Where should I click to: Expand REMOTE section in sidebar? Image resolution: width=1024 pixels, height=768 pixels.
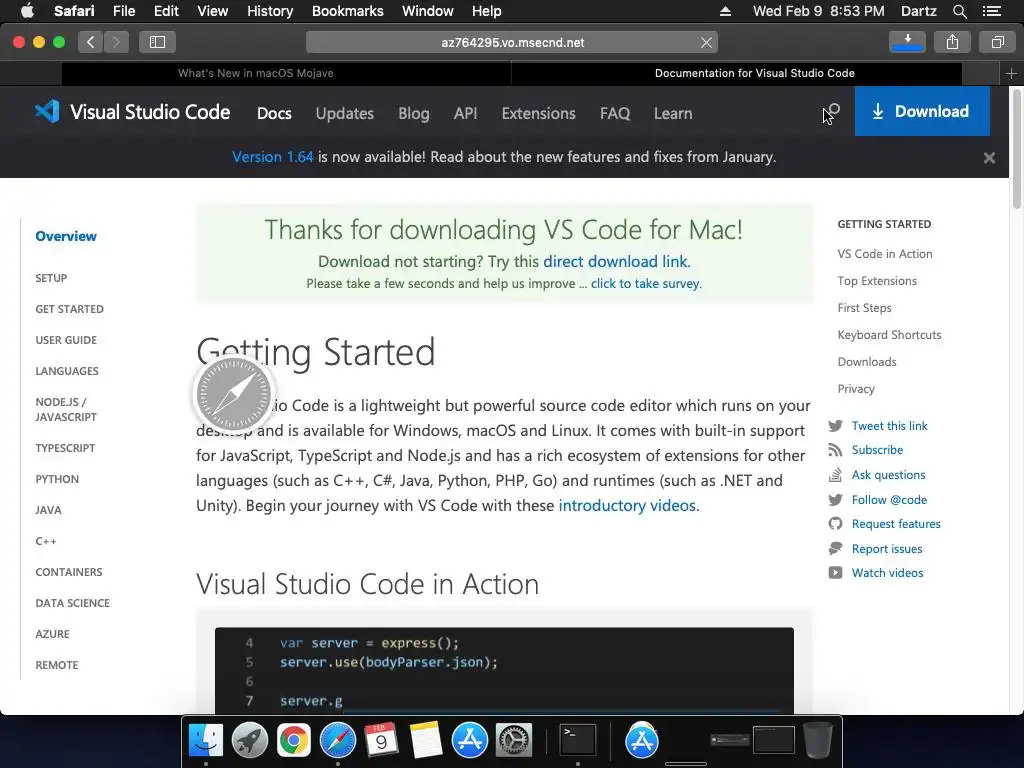click(57, 665)
